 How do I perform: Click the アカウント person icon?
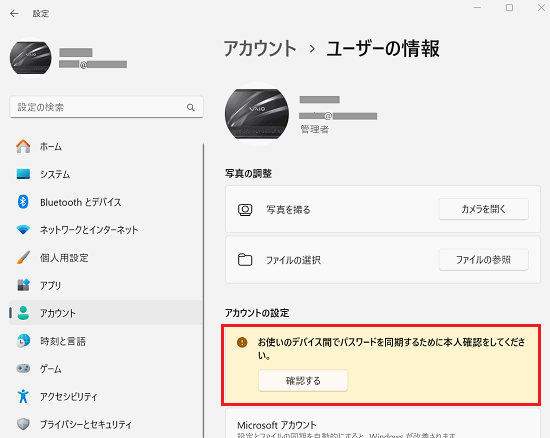23,313
